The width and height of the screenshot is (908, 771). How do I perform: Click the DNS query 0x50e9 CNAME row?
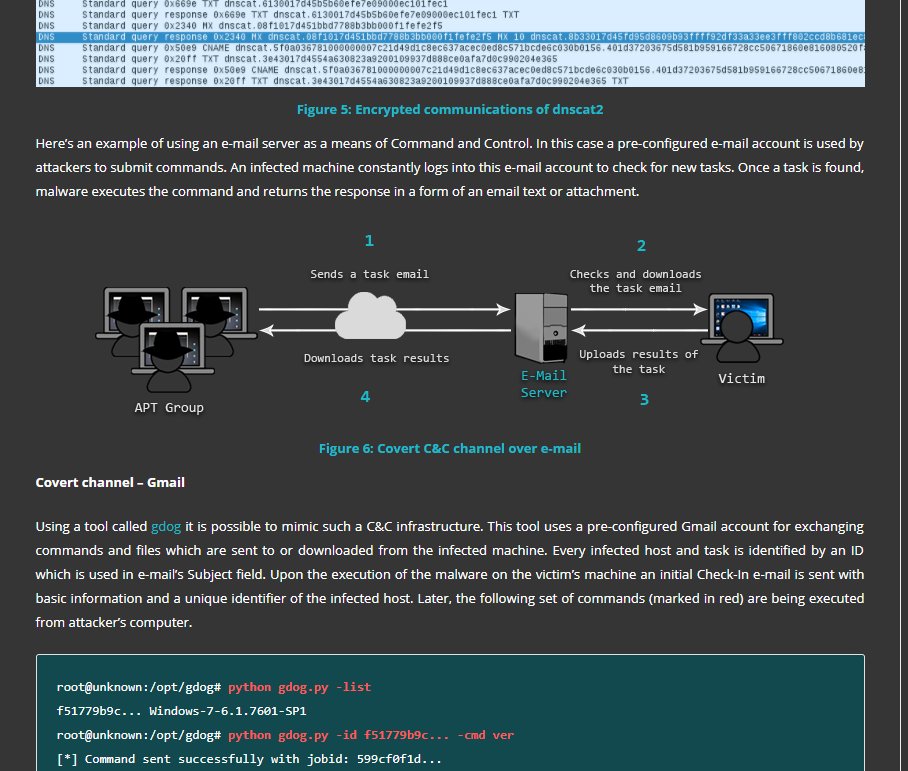(x=450, y=48)
